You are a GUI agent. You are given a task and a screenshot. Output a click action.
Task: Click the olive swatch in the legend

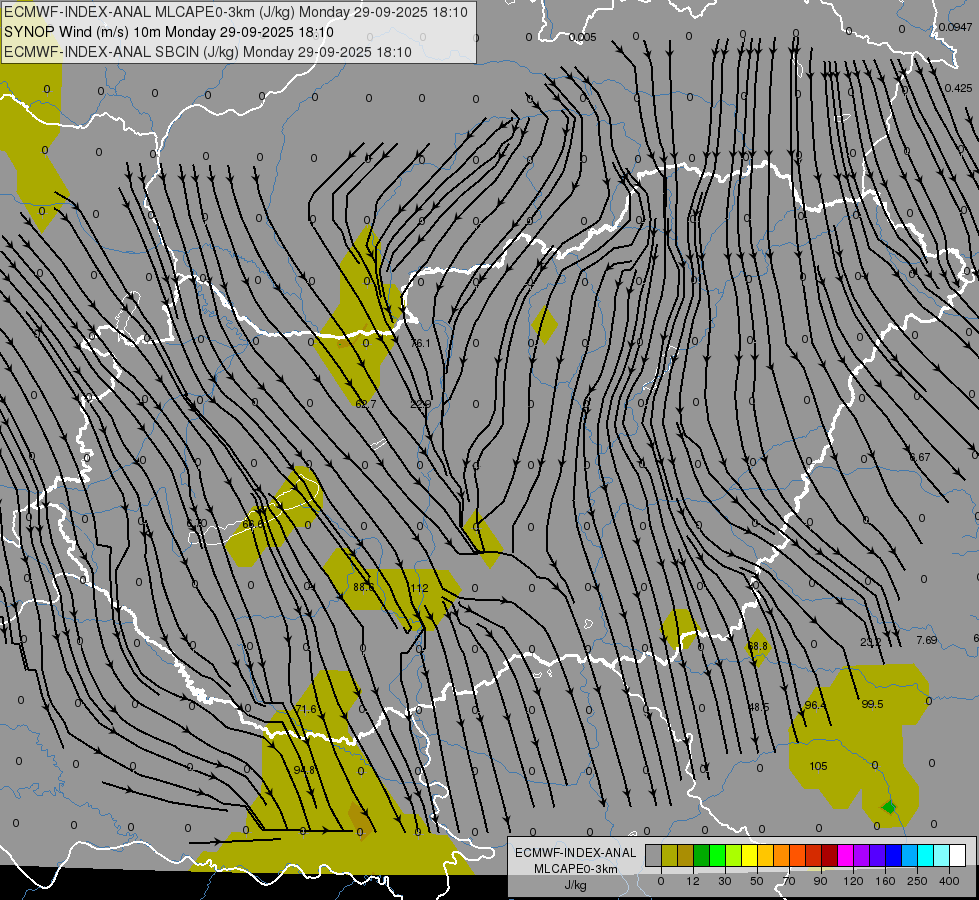(669, 855)
